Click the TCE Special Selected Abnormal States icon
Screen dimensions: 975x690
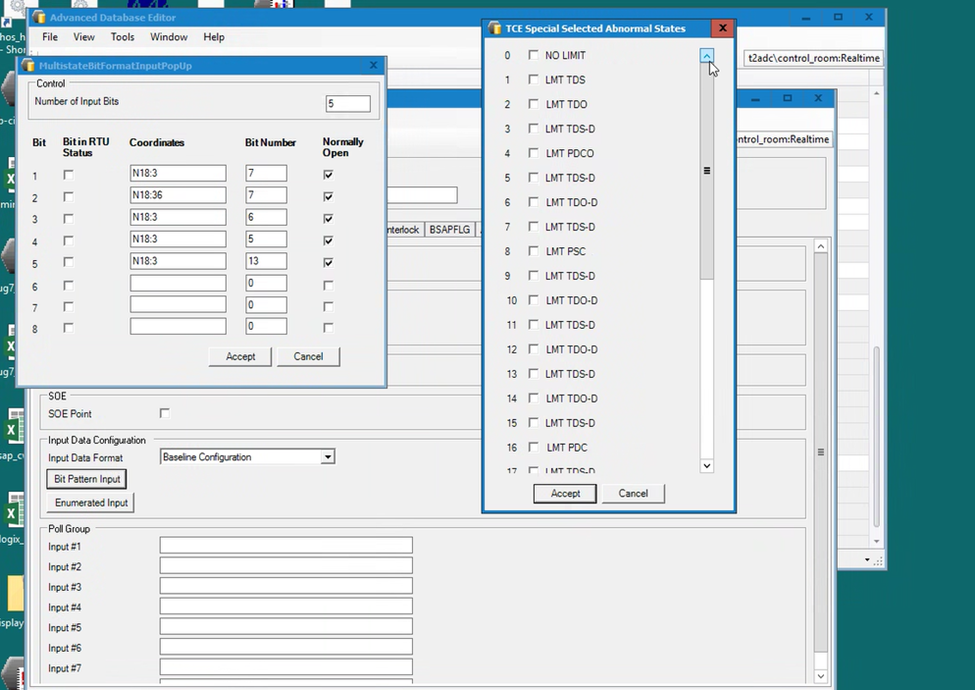[x=495, y=28]
